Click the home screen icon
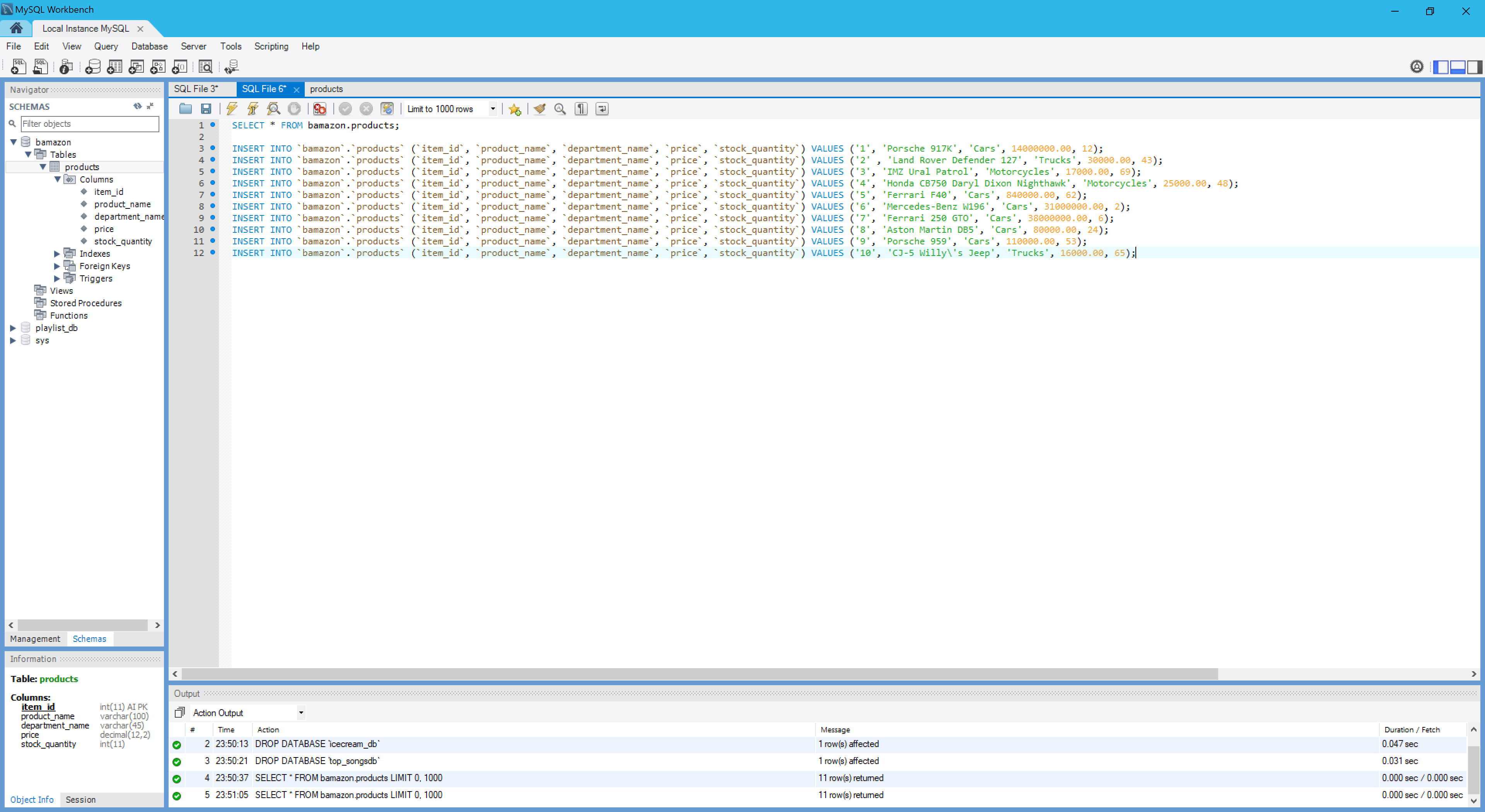Viewport: 1485px width, 812px height. click(16, 28)
